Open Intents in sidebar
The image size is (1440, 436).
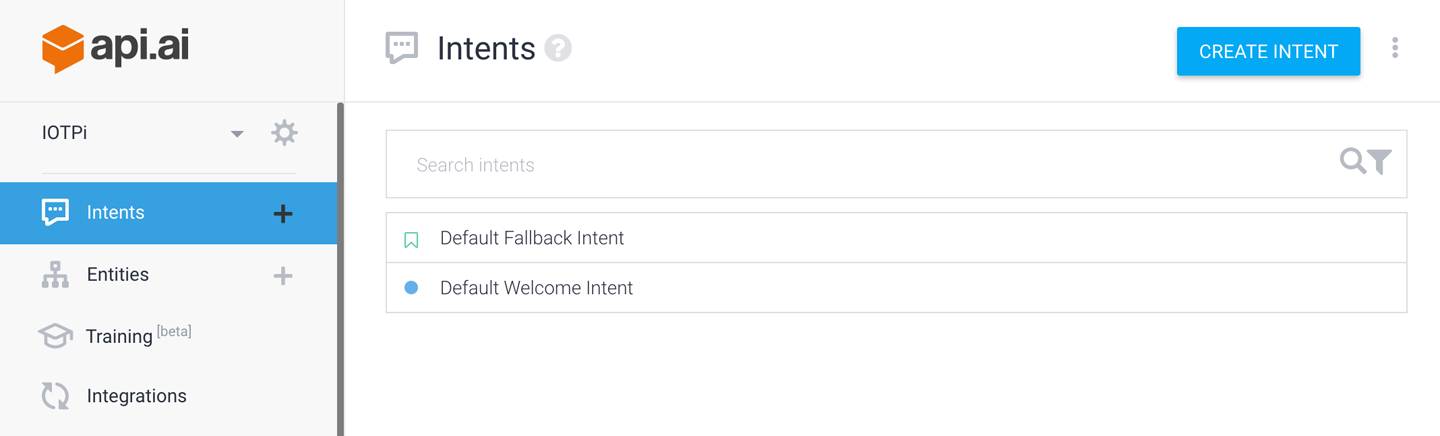tap(115, 213)
